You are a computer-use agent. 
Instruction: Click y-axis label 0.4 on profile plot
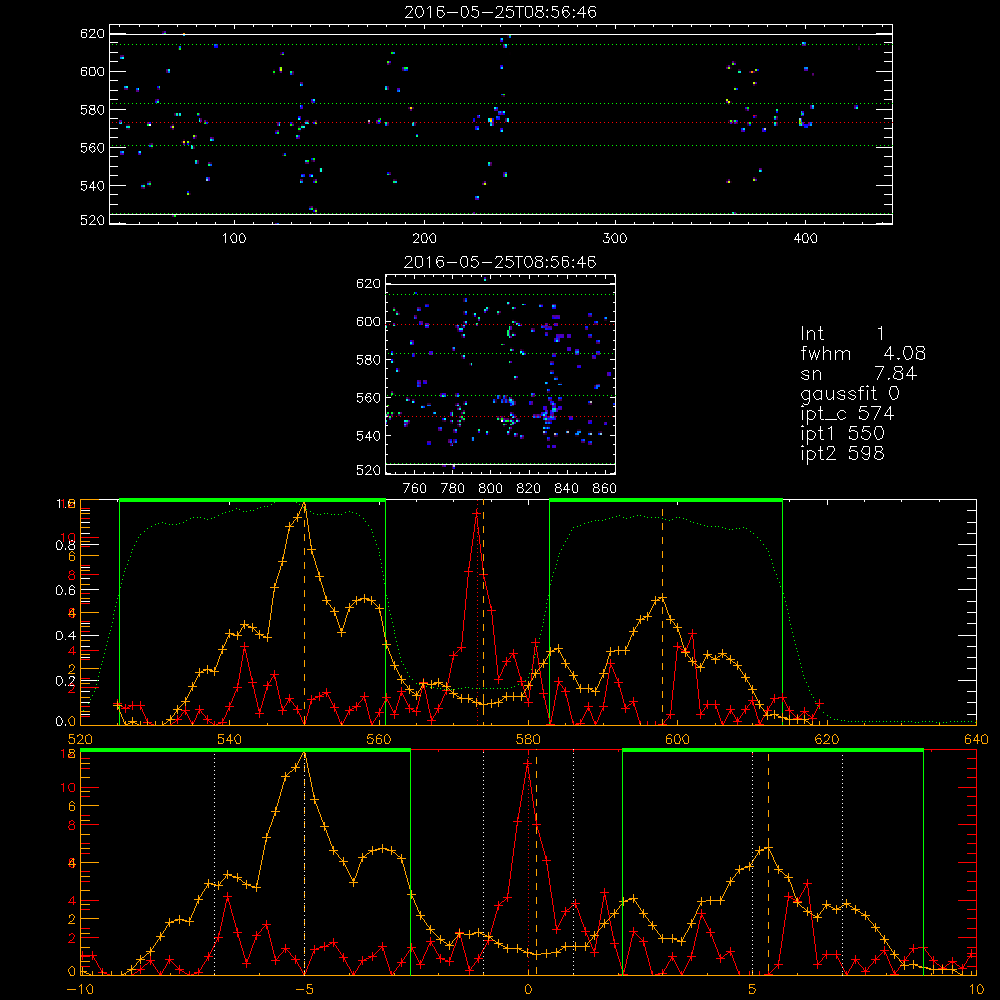[65, 635]
